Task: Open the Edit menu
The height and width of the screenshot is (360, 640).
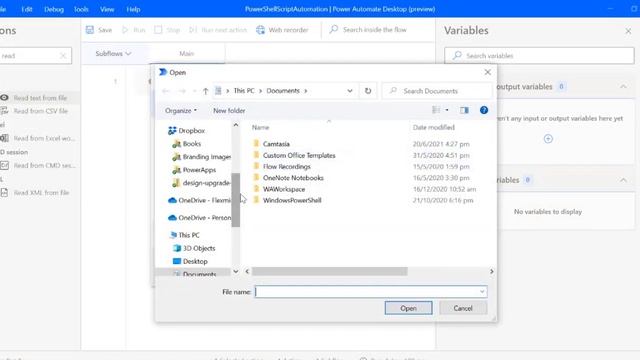Action: (27, 9)
